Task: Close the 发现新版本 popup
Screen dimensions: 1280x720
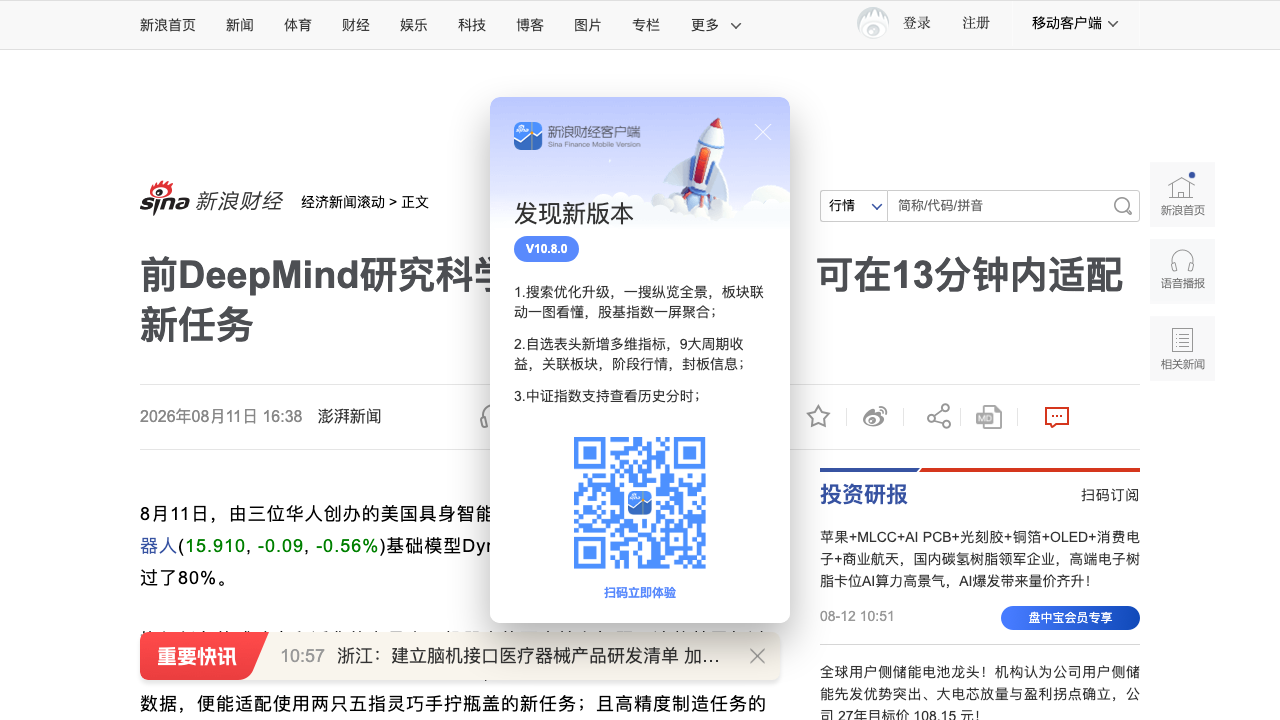Action: (763, 132)
